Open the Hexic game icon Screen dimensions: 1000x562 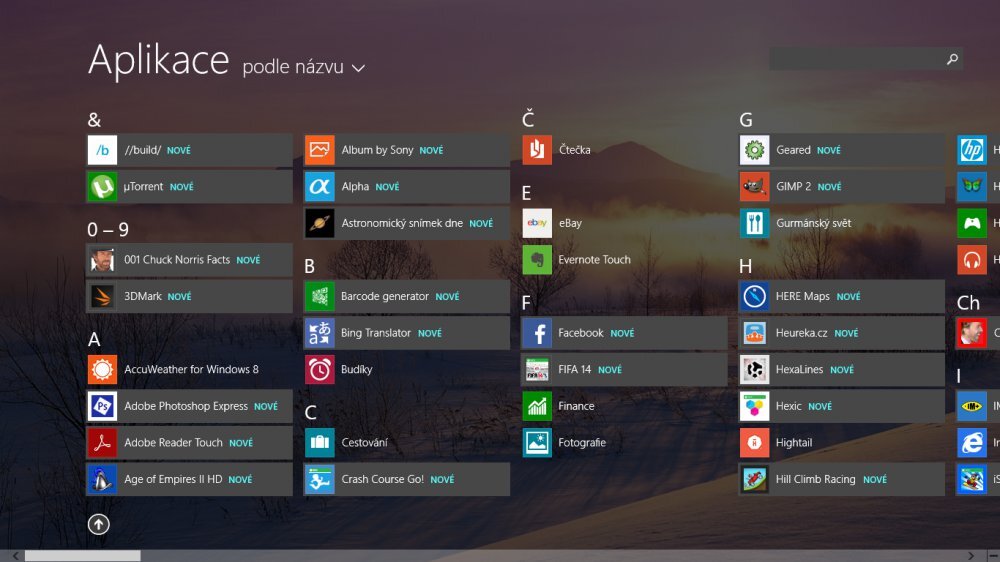pos(754,406)
